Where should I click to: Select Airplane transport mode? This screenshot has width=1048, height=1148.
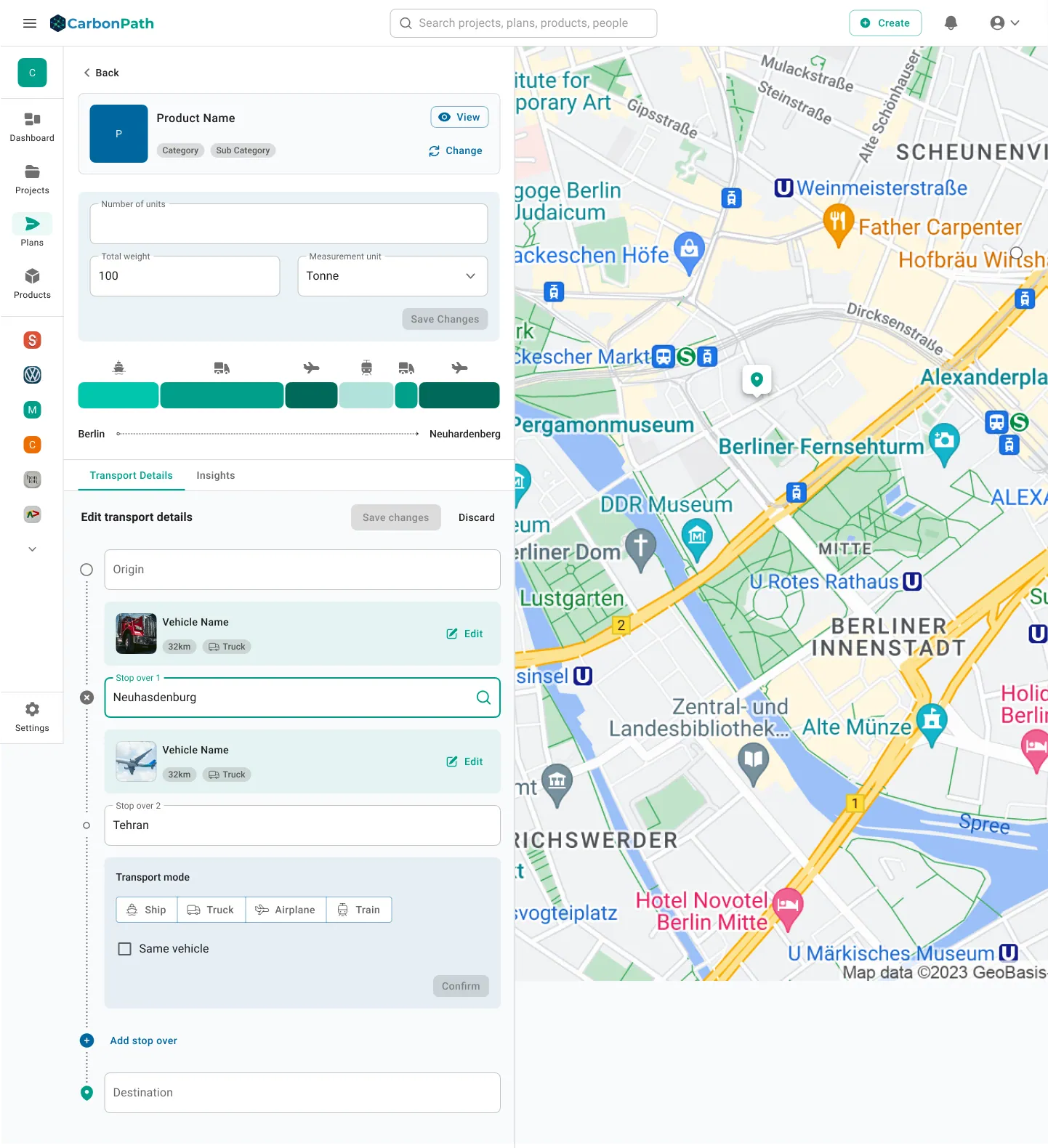coord(286,910)
